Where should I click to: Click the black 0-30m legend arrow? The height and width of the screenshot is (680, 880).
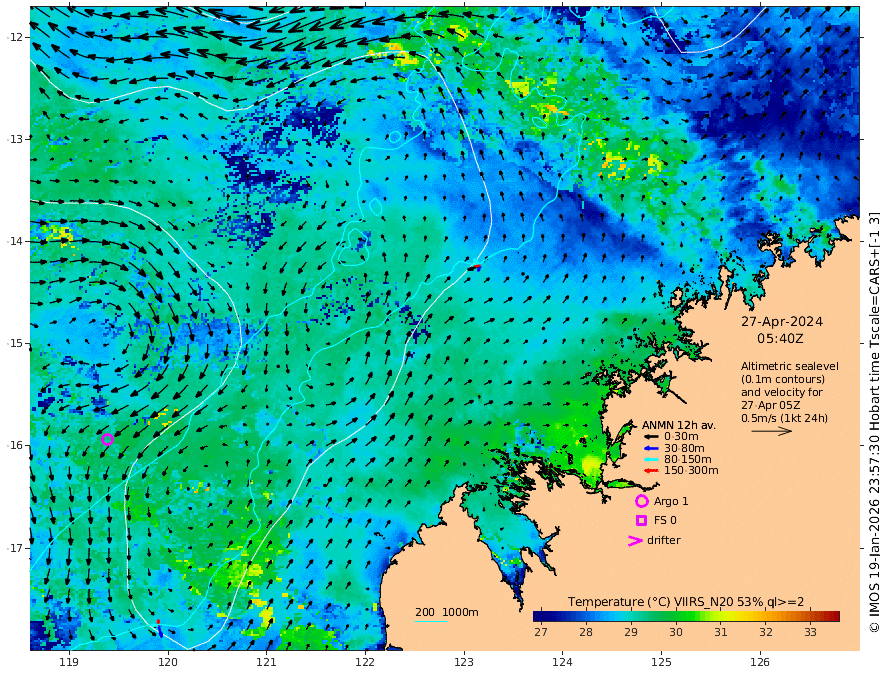click(x=651, y=437)
